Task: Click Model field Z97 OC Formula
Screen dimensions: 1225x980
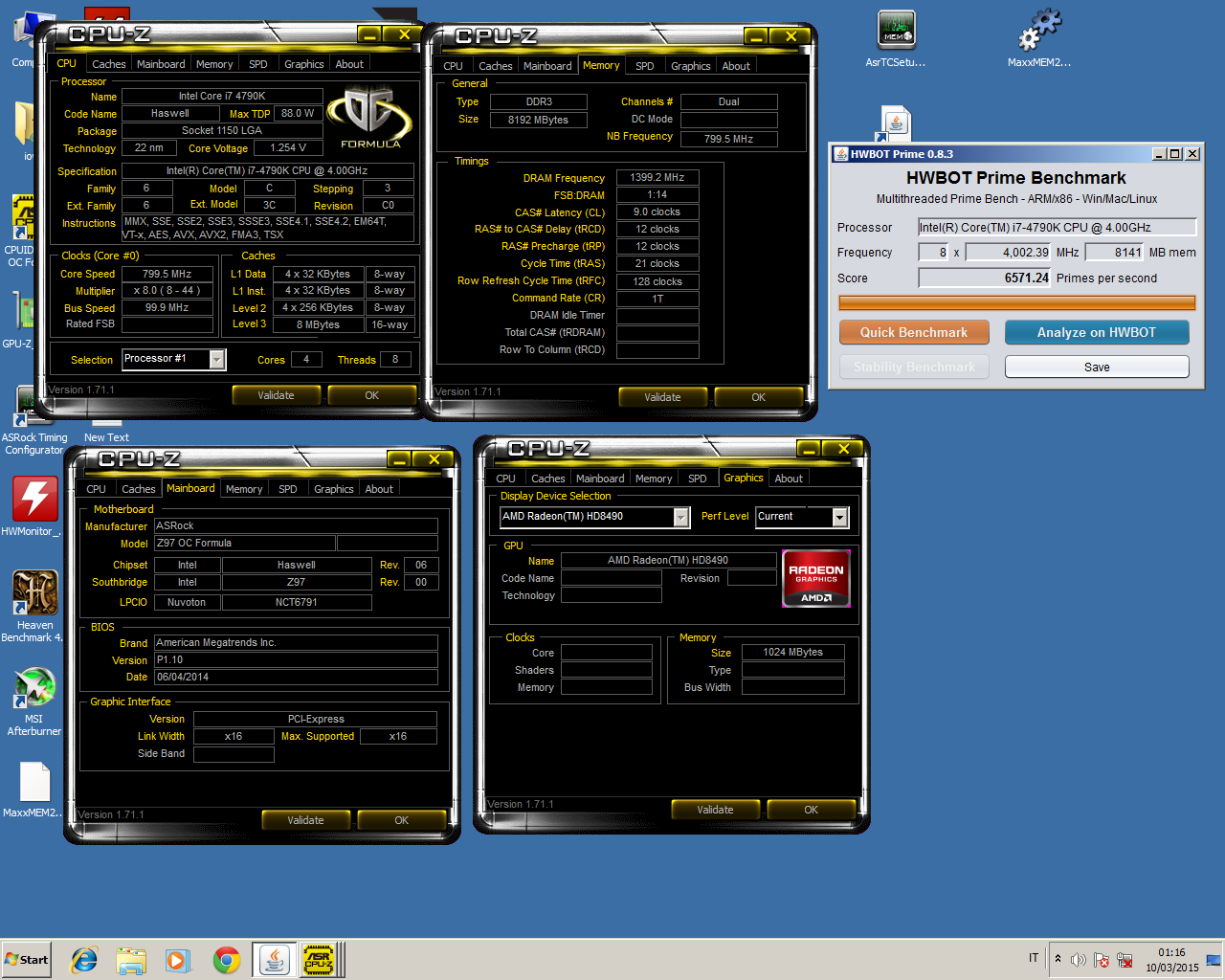Action: (245, 543)
